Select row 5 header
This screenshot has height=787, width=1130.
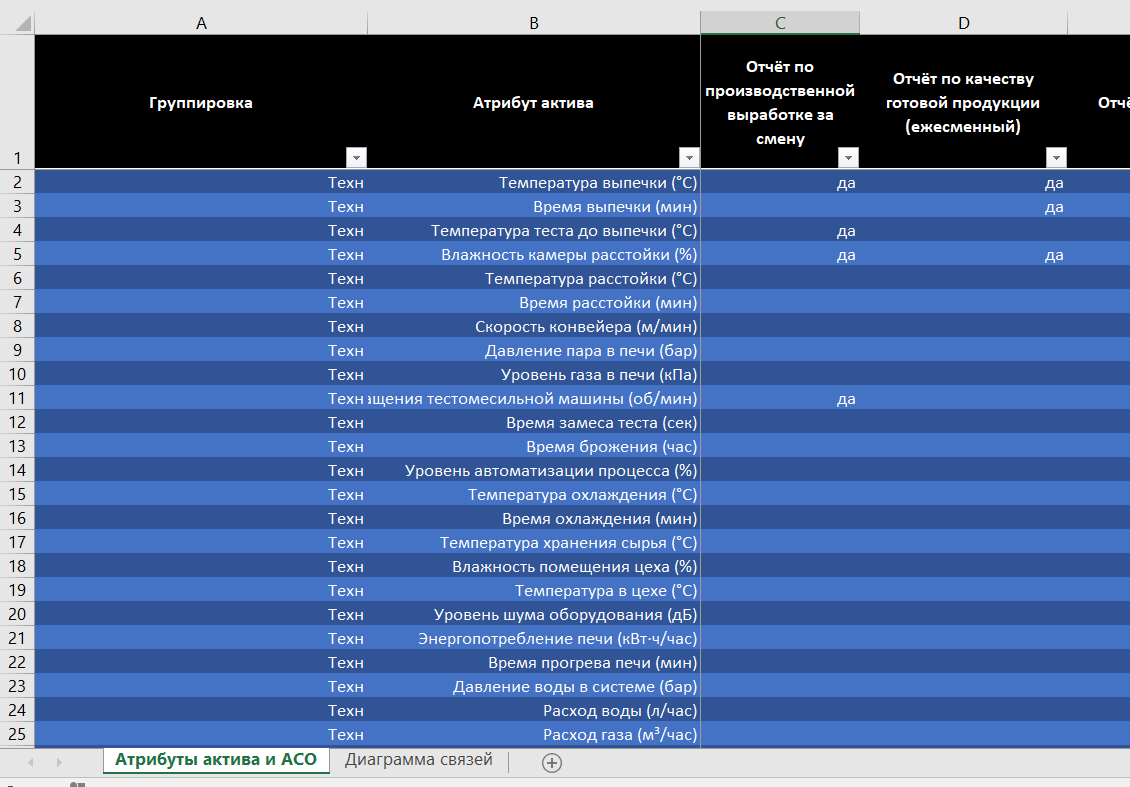tap(17, 254)
